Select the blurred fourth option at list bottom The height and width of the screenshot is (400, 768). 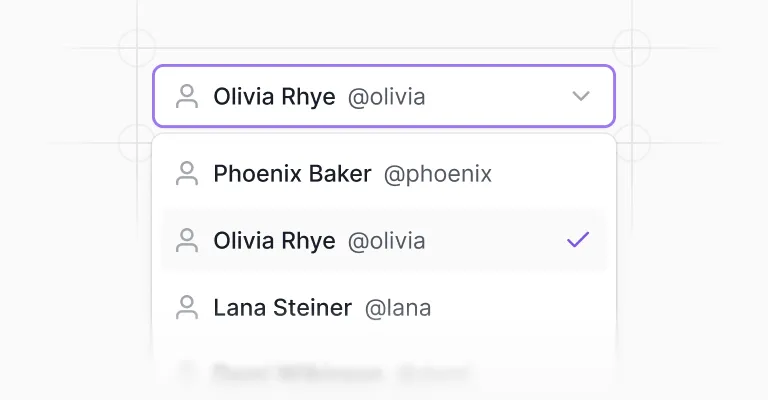384,373
